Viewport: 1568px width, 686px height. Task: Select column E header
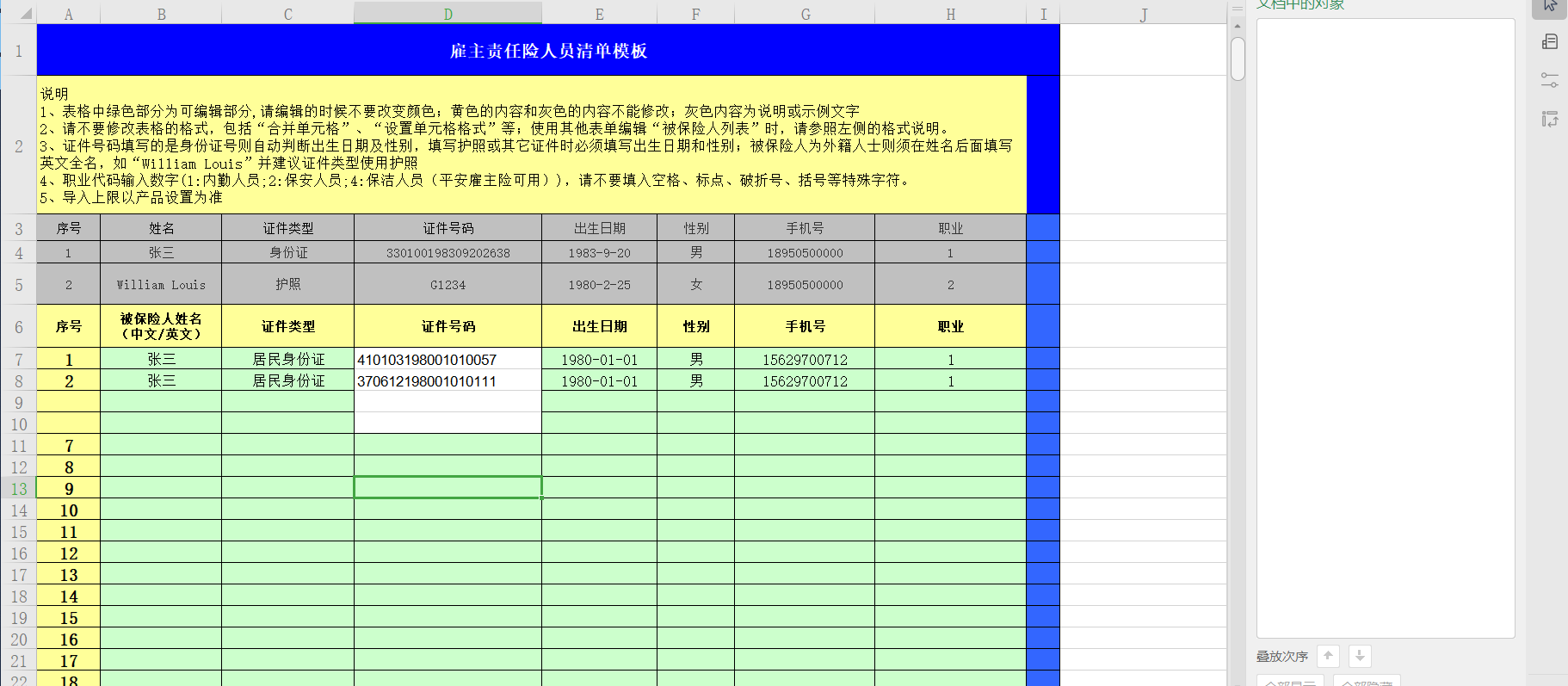[x=599, y=14]
